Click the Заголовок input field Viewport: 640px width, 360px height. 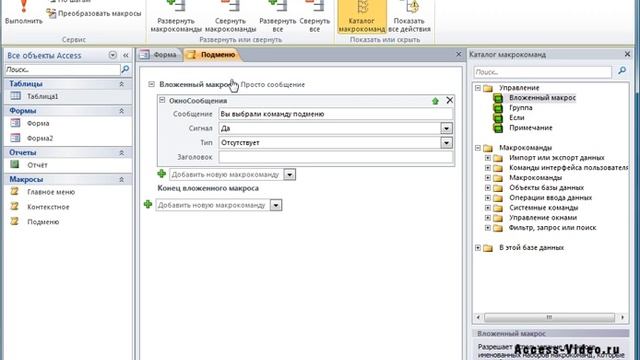(336, 157)
